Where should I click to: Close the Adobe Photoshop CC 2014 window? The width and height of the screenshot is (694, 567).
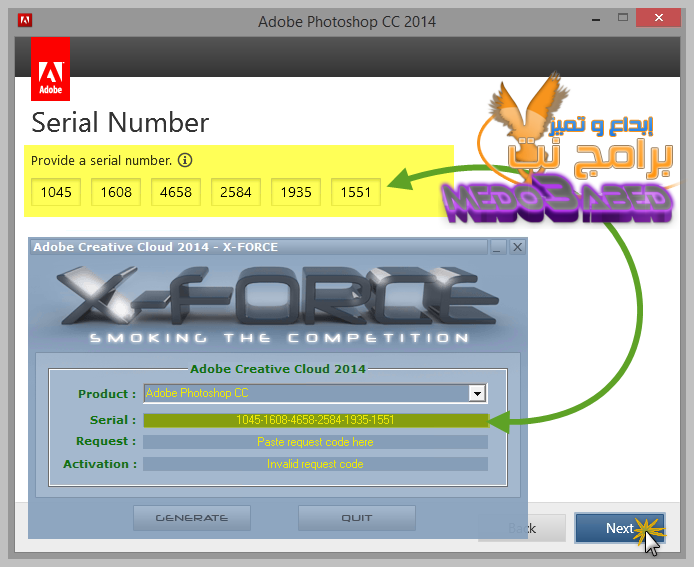tap(659, 18)
